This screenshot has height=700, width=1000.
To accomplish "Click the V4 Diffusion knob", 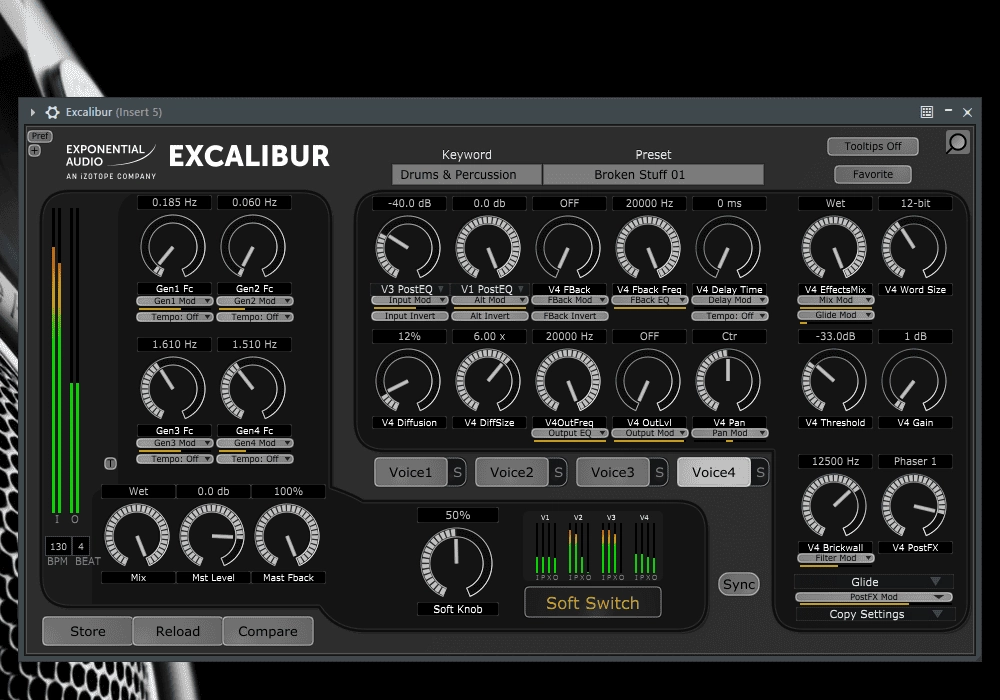I will (408, 381).
